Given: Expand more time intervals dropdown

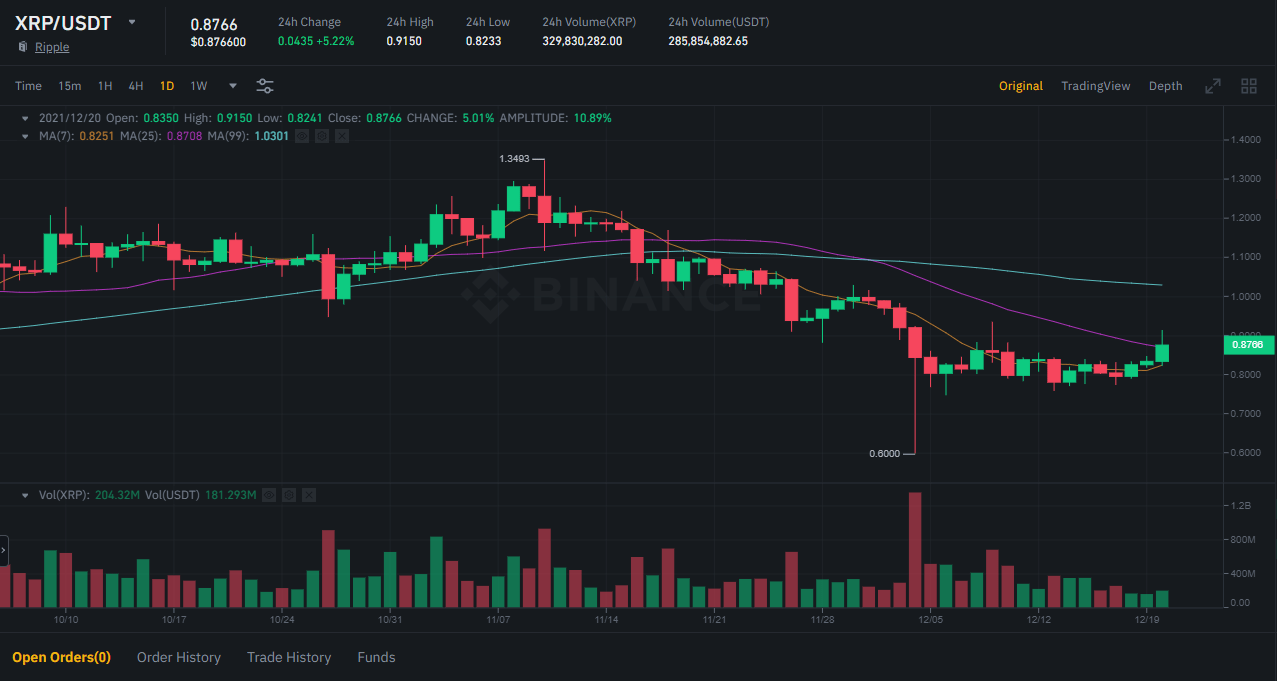Looking at the screenshot, I should tap(233, 86).
